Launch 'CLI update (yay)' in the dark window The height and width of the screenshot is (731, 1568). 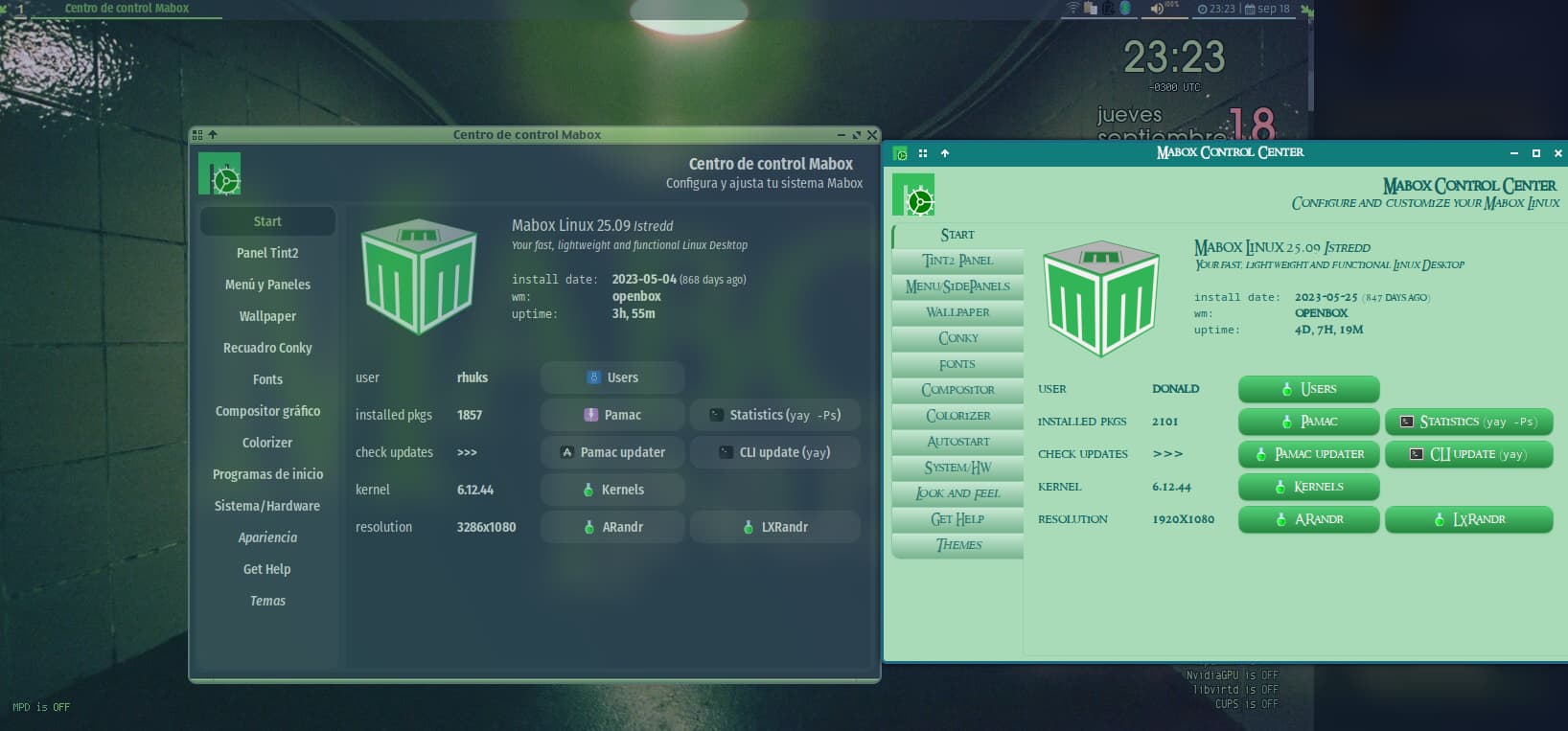coord(774,452)
